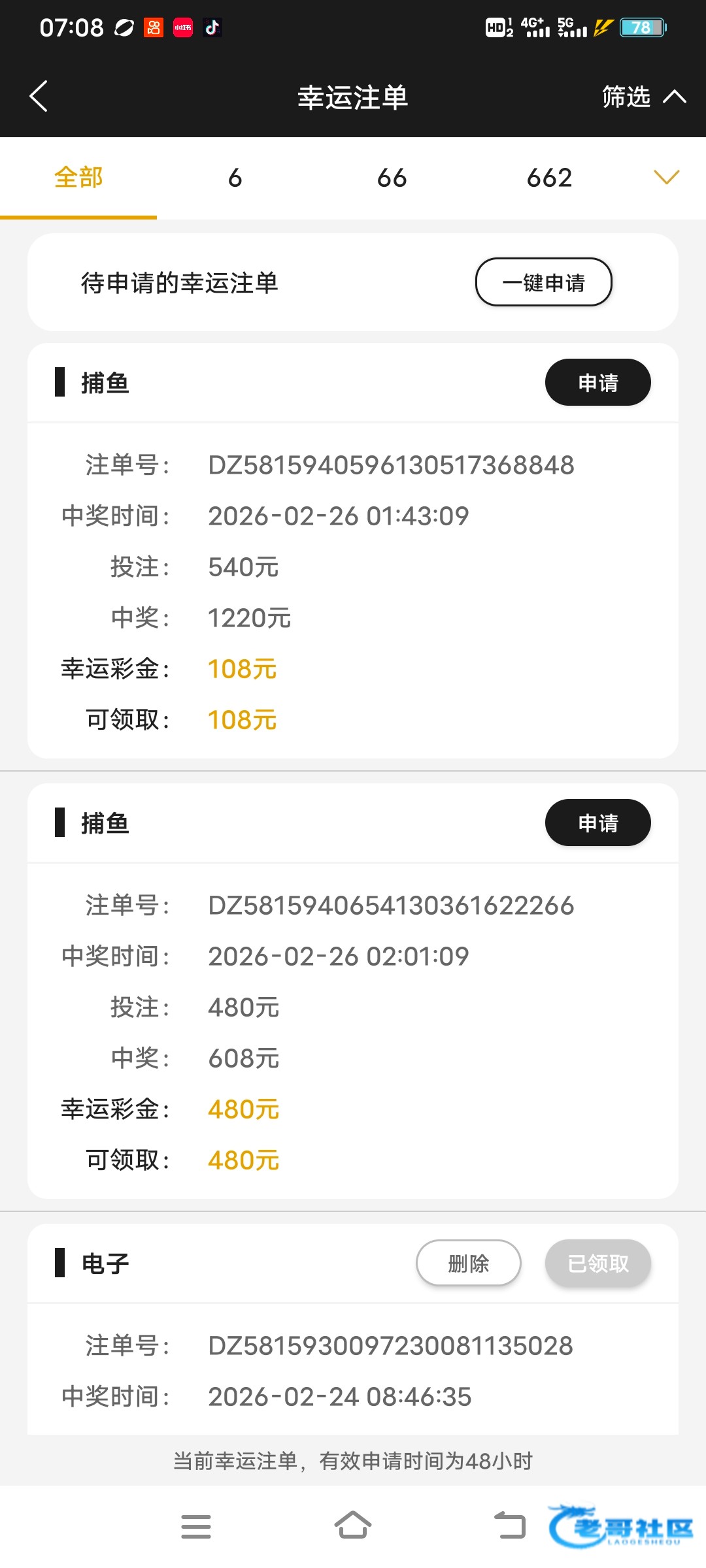Tap the TikTok notification icon in status bar
The image size is (706, 1568).
tap(212, 27)
